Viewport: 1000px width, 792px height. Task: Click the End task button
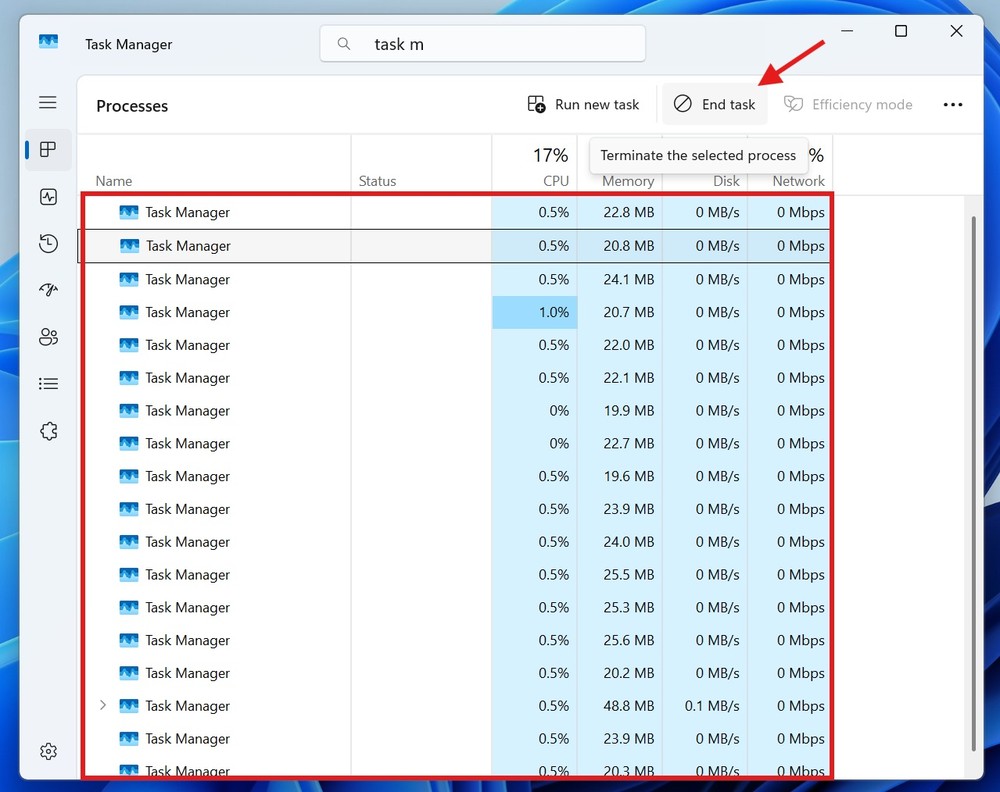pos(714,104)
